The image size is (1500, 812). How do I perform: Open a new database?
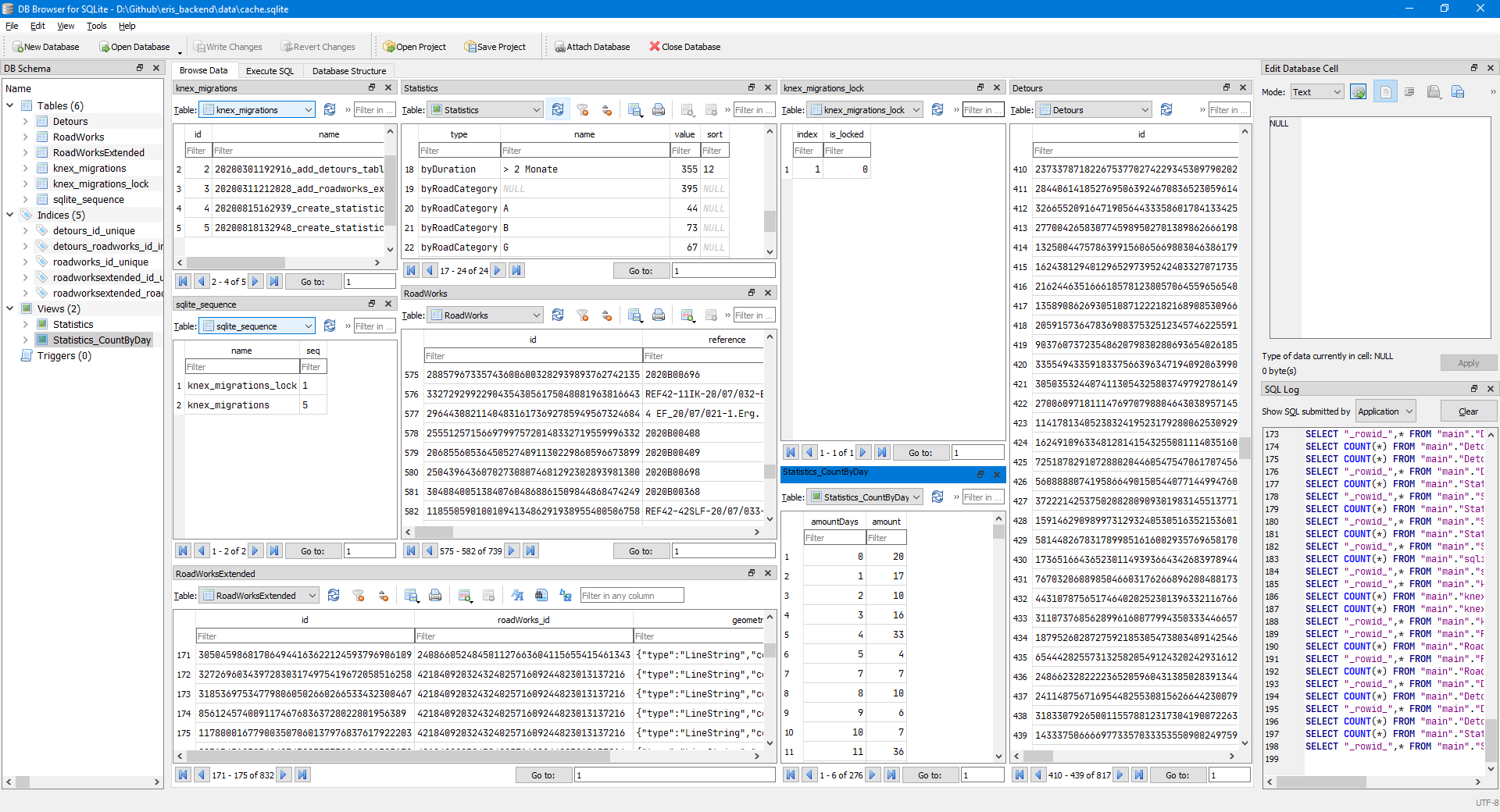[45, 46]
